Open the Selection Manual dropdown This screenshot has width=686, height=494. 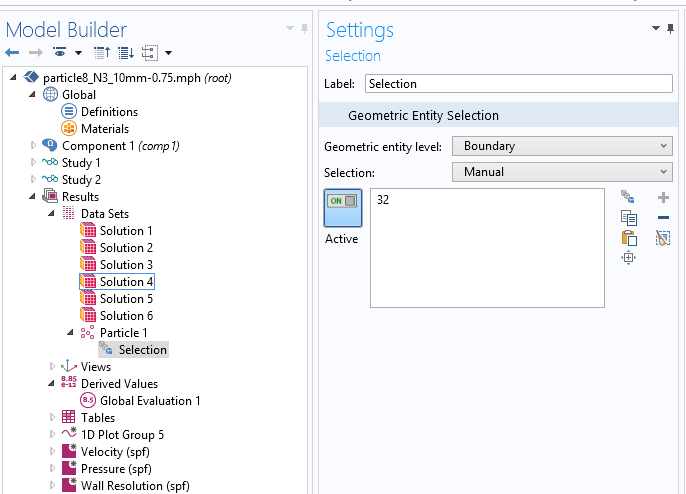pos(561,172)
